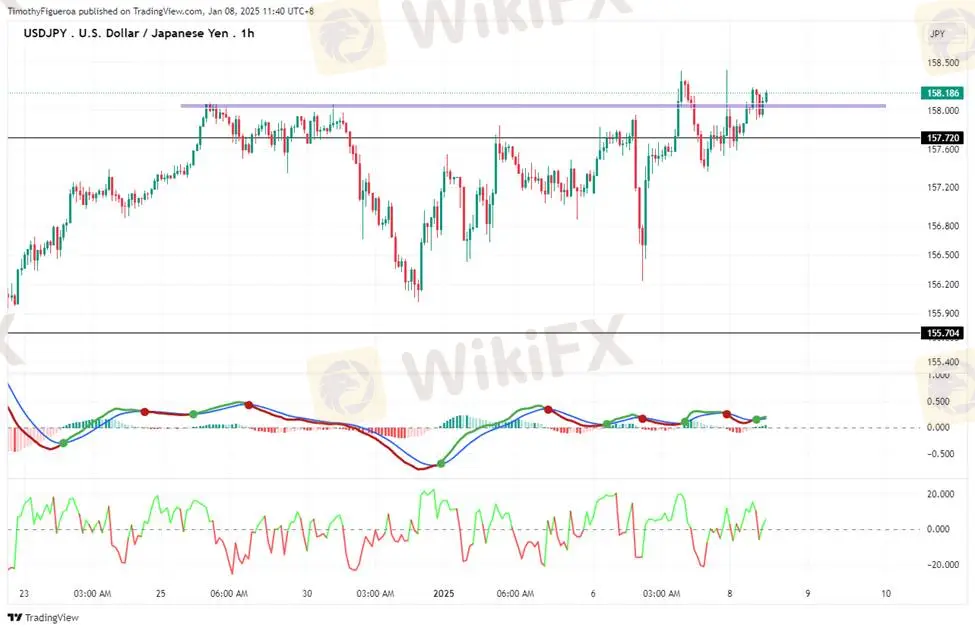Viewport: 975px width, 631px height.
Task: Click the 156.800 price axis label
Action: tap(943, 226)
